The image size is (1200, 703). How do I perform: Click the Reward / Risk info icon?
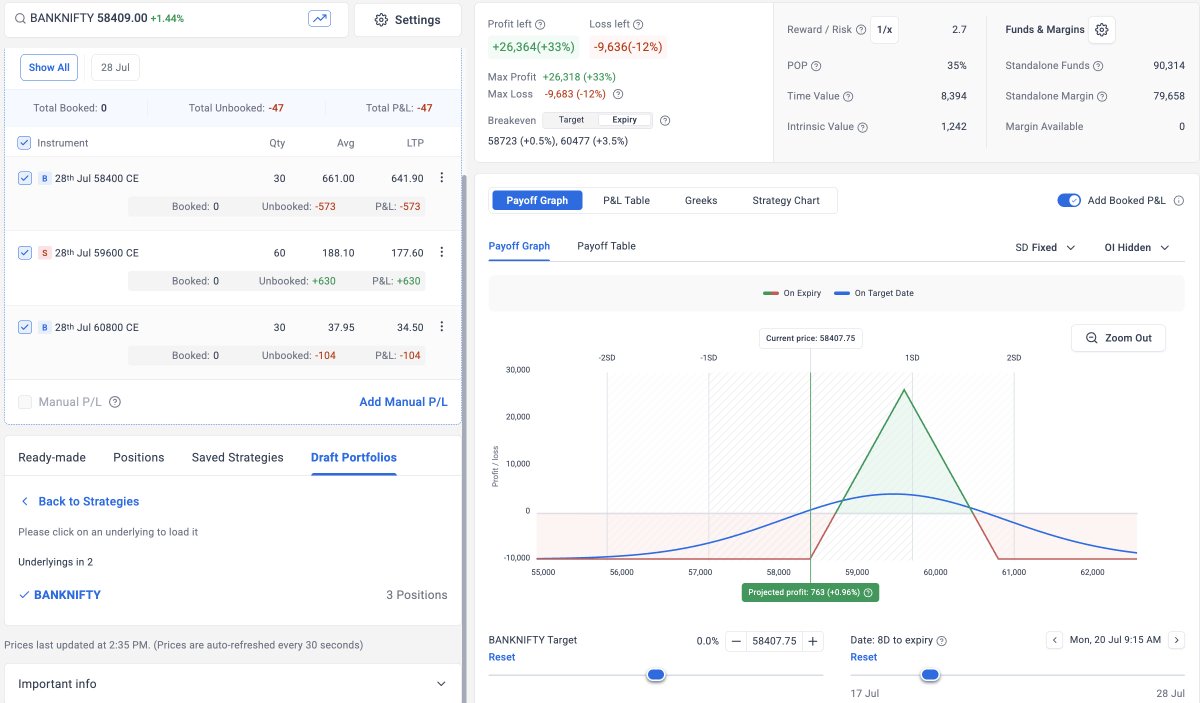click(x=861, y=30)
